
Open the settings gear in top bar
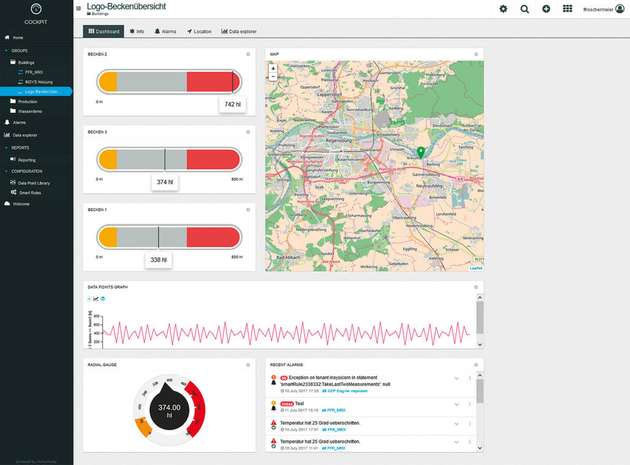tap(503, 9)
